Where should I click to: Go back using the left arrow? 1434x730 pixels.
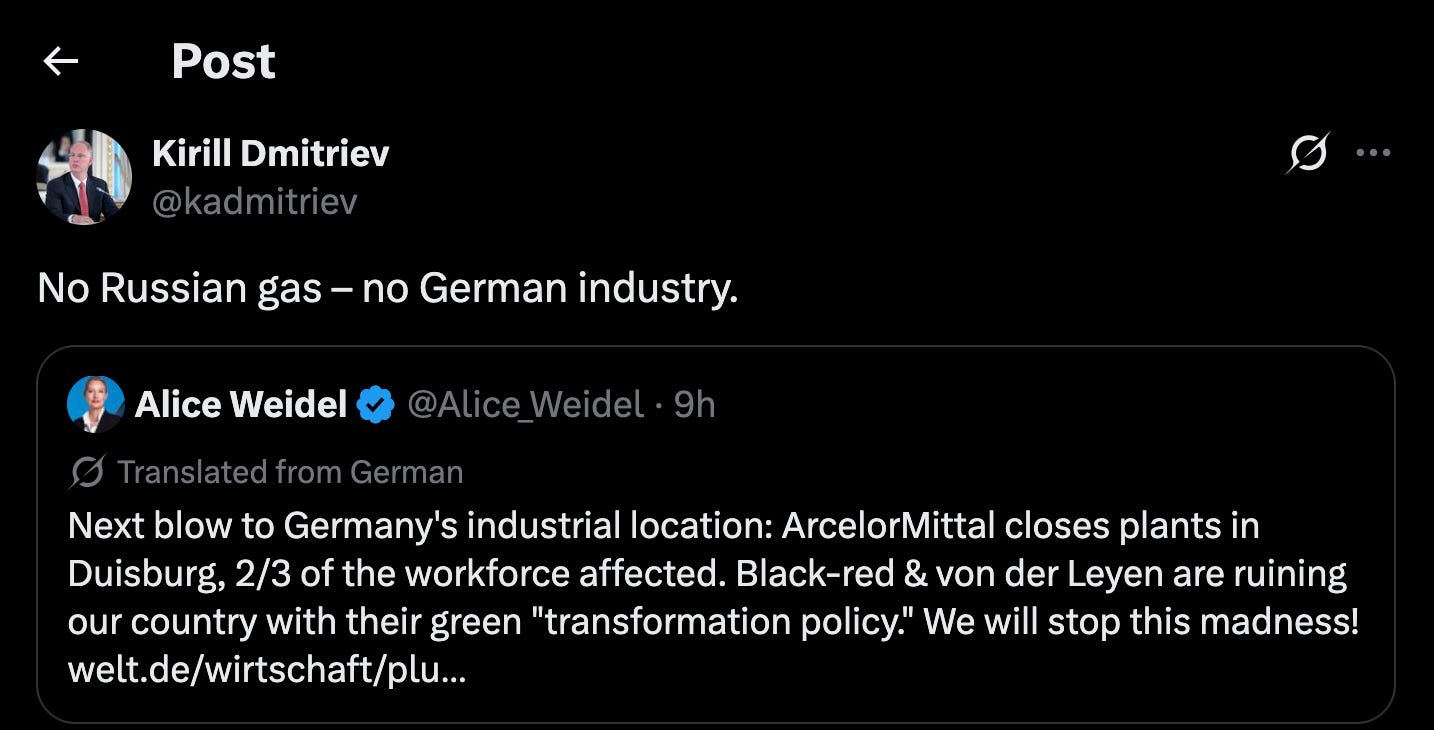click(x=61, y=62)
